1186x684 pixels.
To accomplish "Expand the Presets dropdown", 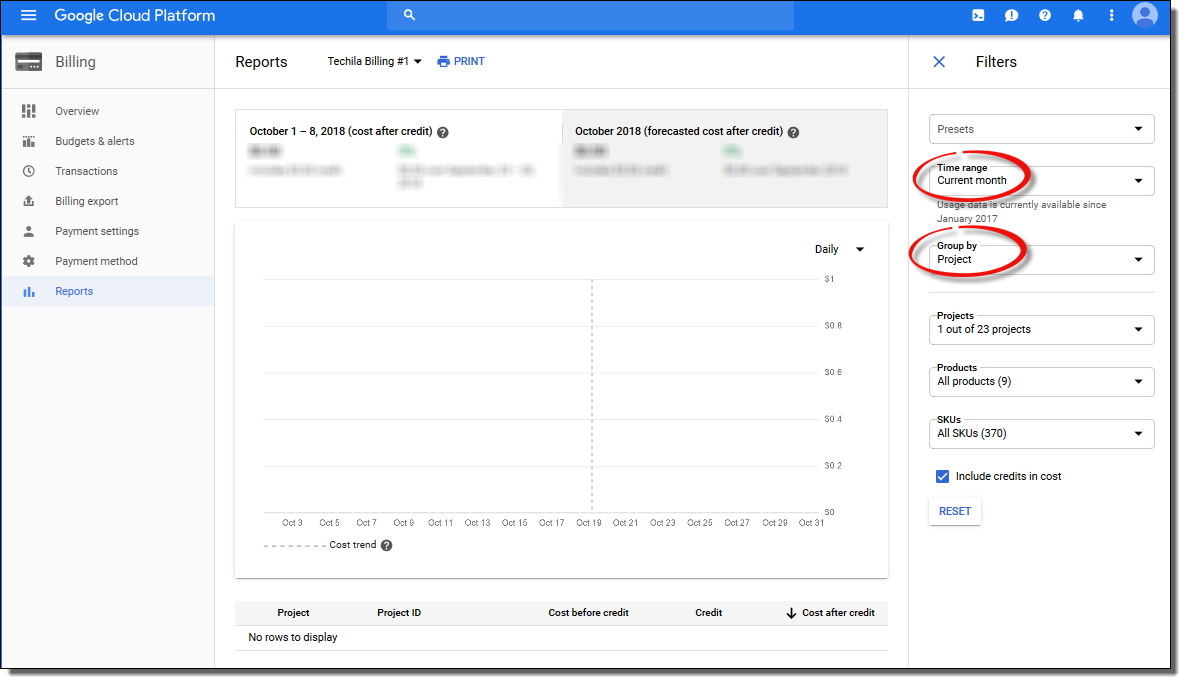I will click(1041, 129).
